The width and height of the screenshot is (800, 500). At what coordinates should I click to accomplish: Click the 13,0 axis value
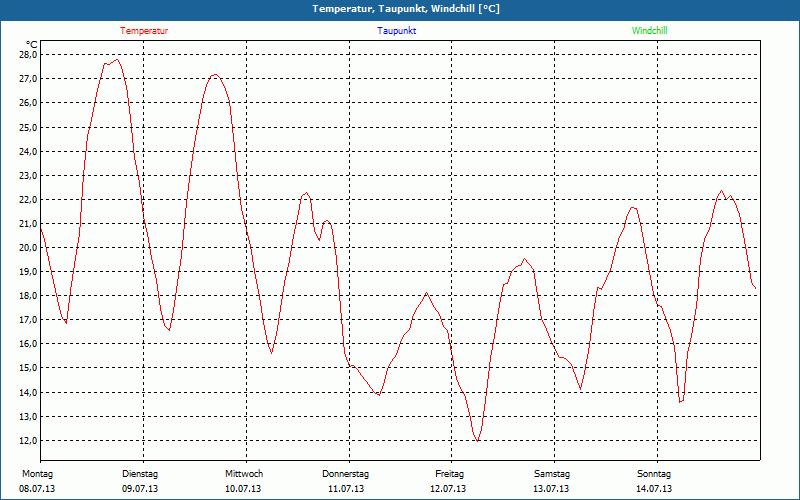click(28, 416)
